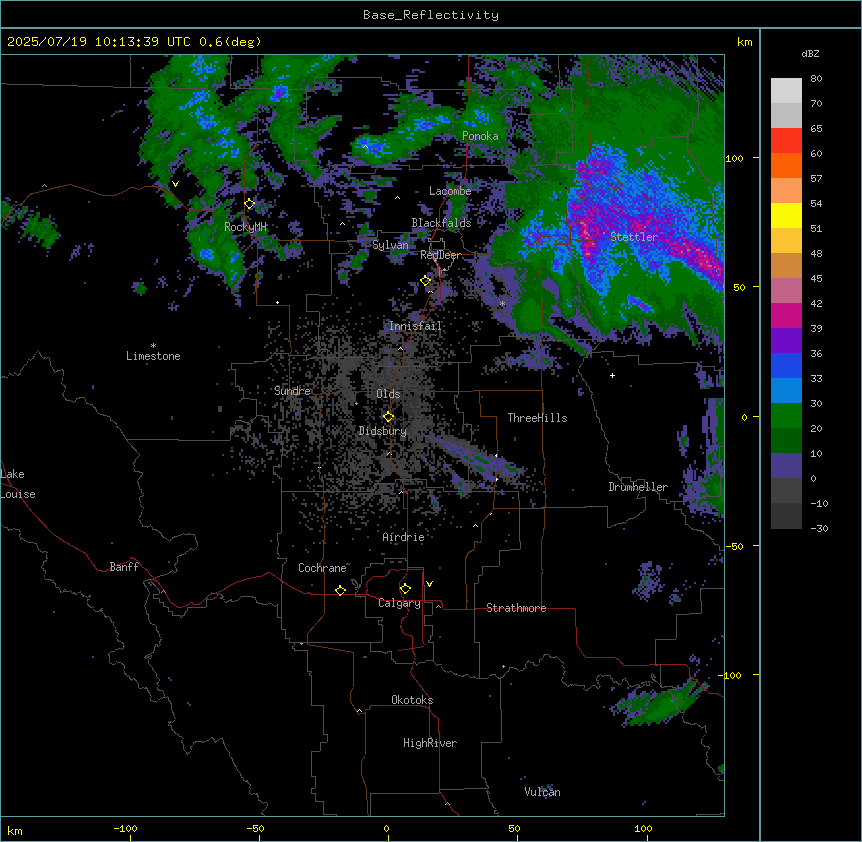Click the yellow V marker east of Calgary
This screenshot has height=842, width=862.
pyautogui.click(x=429, y=584)
